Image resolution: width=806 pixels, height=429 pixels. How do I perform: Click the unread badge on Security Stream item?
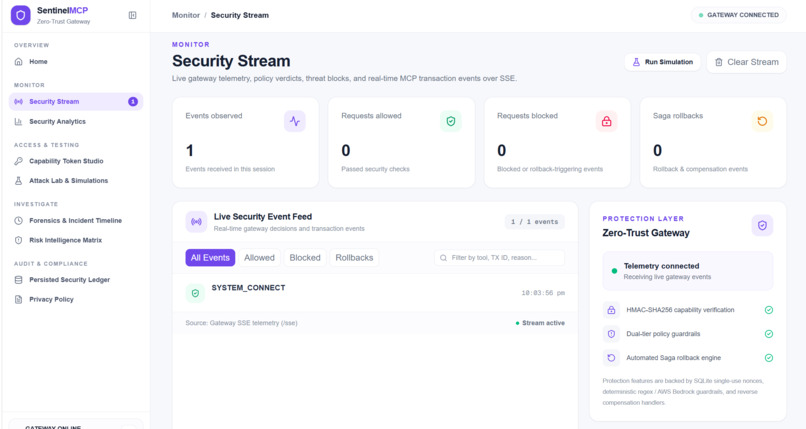pos(133,102)
